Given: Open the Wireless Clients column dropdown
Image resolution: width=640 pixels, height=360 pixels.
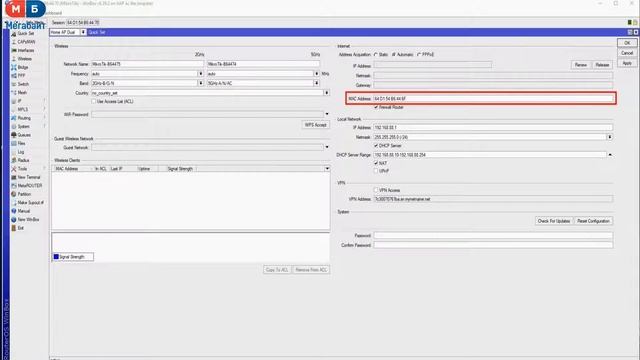Looking at the screenshot, I should pyautogui.click(x=327, y=169).
